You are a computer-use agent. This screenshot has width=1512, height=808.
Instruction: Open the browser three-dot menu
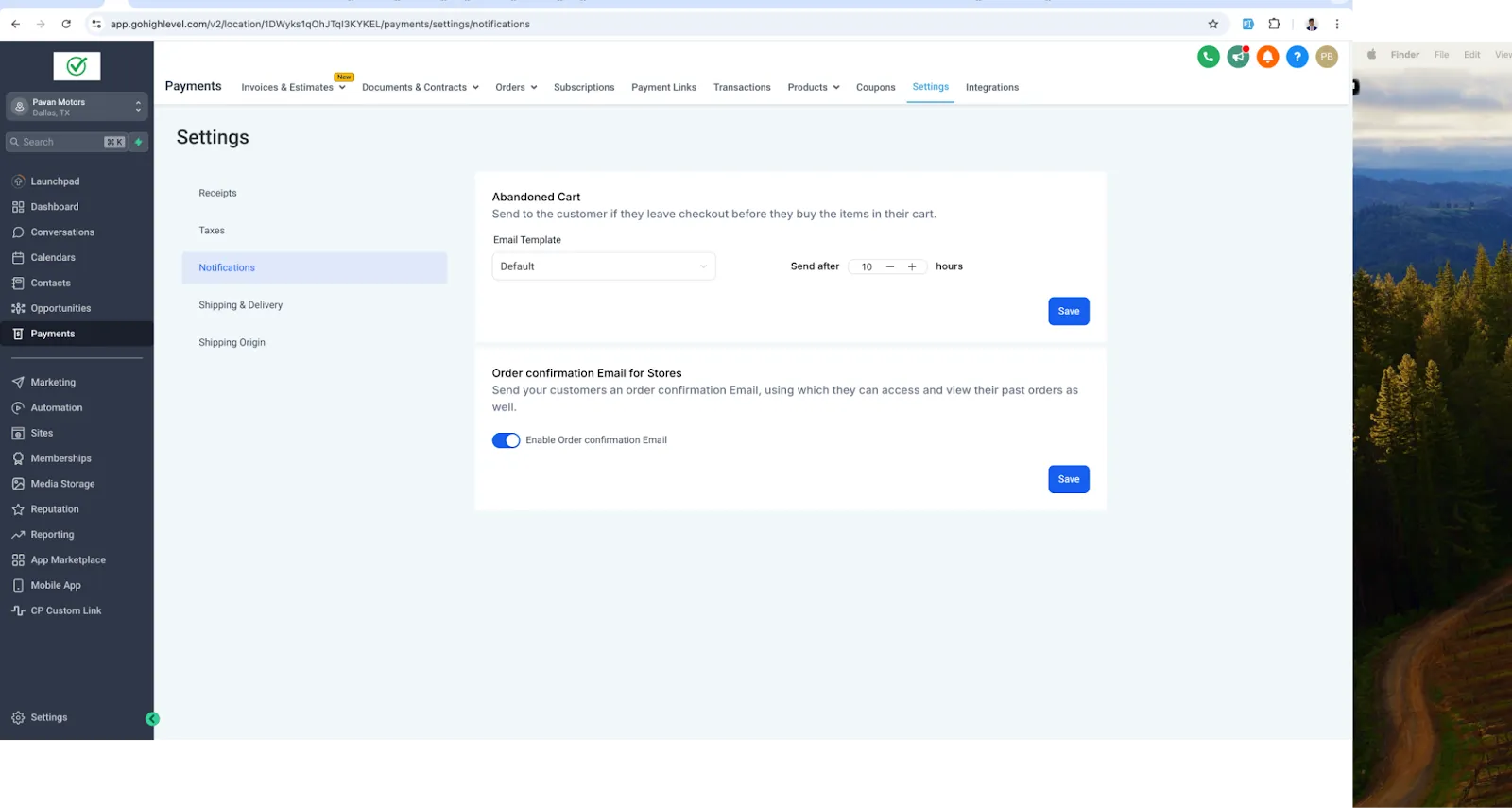click(1336, 24)
